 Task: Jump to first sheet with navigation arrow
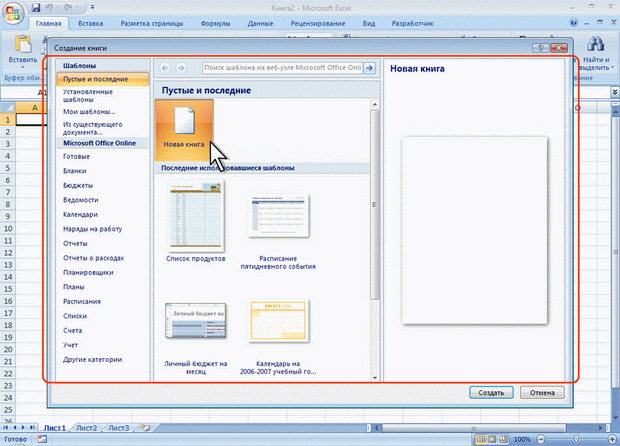(x=6, y=427)
